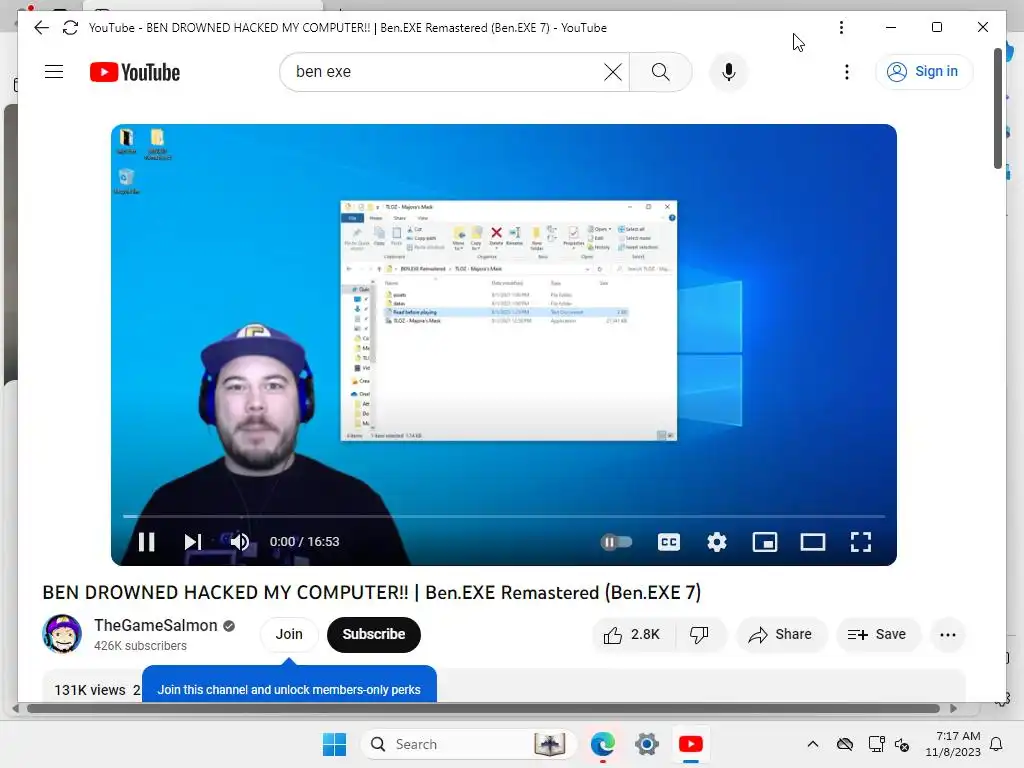The width and height of the screenshot is (1024, 768).
Task: Click the video title text
Action: click(x=372, y=592)
